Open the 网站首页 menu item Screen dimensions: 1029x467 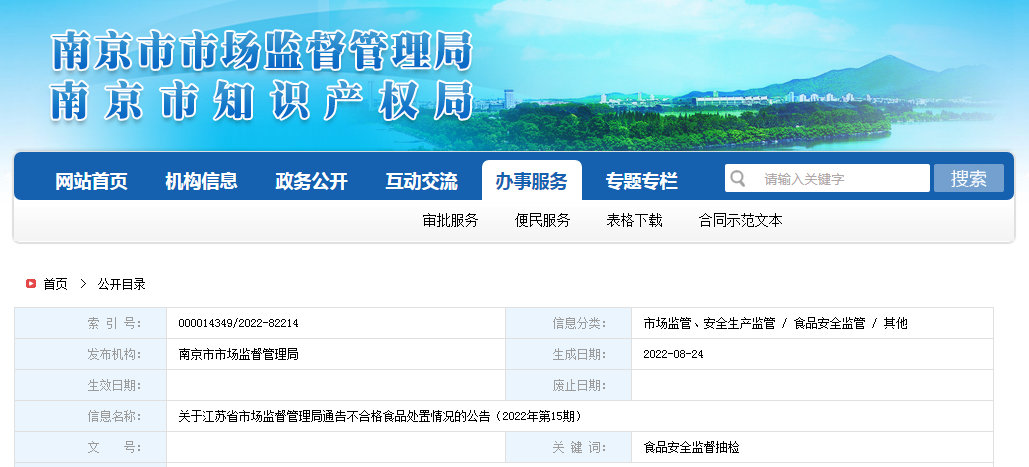coord(91,181)
